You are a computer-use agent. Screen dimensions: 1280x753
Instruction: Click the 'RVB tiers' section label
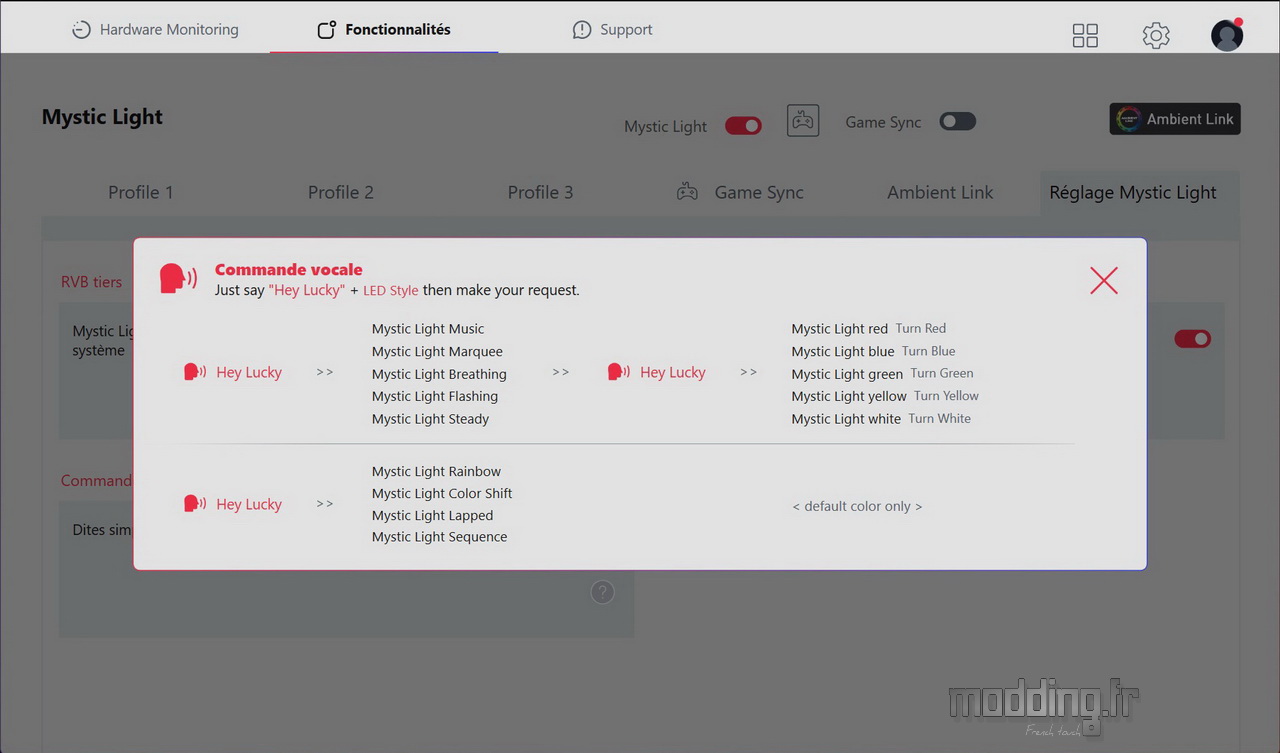click(91, 282)
